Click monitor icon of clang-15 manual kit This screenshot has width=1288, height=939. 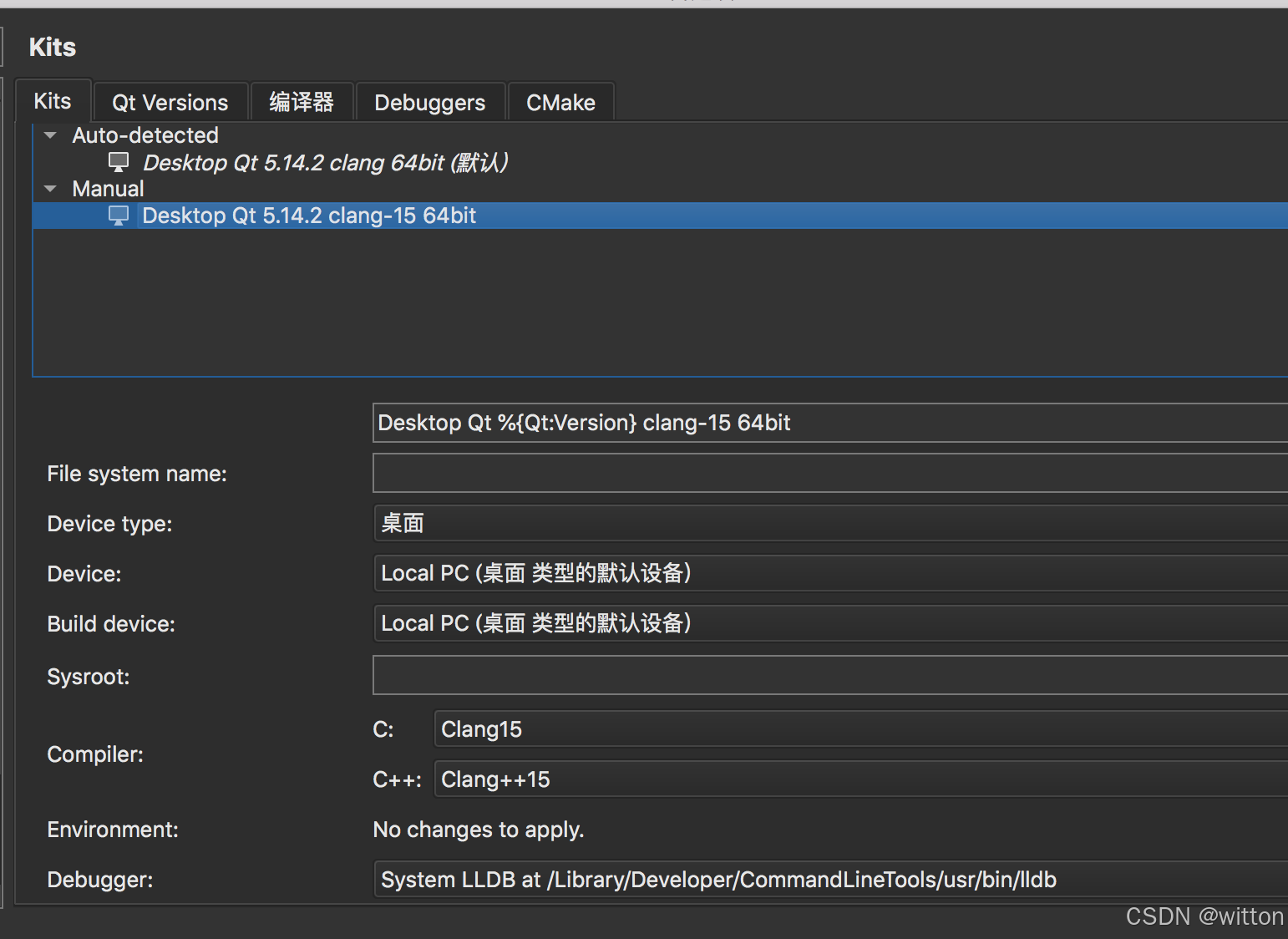(119, 216)
